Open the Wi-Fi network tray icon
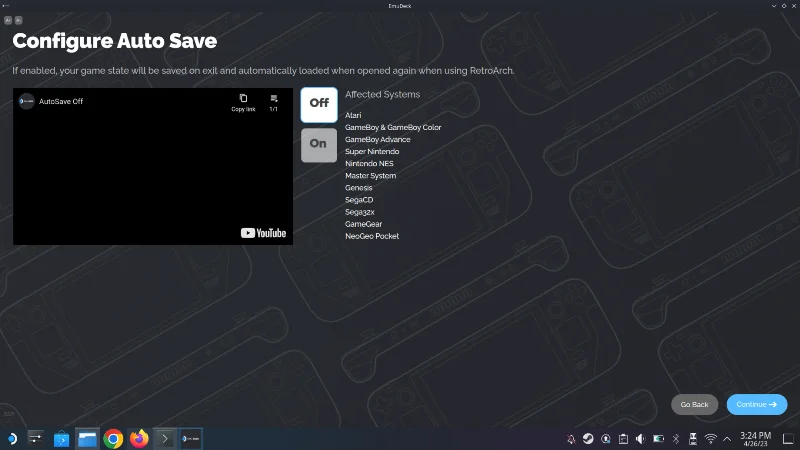This screenshot has height=450, width=800. [710, 439]
